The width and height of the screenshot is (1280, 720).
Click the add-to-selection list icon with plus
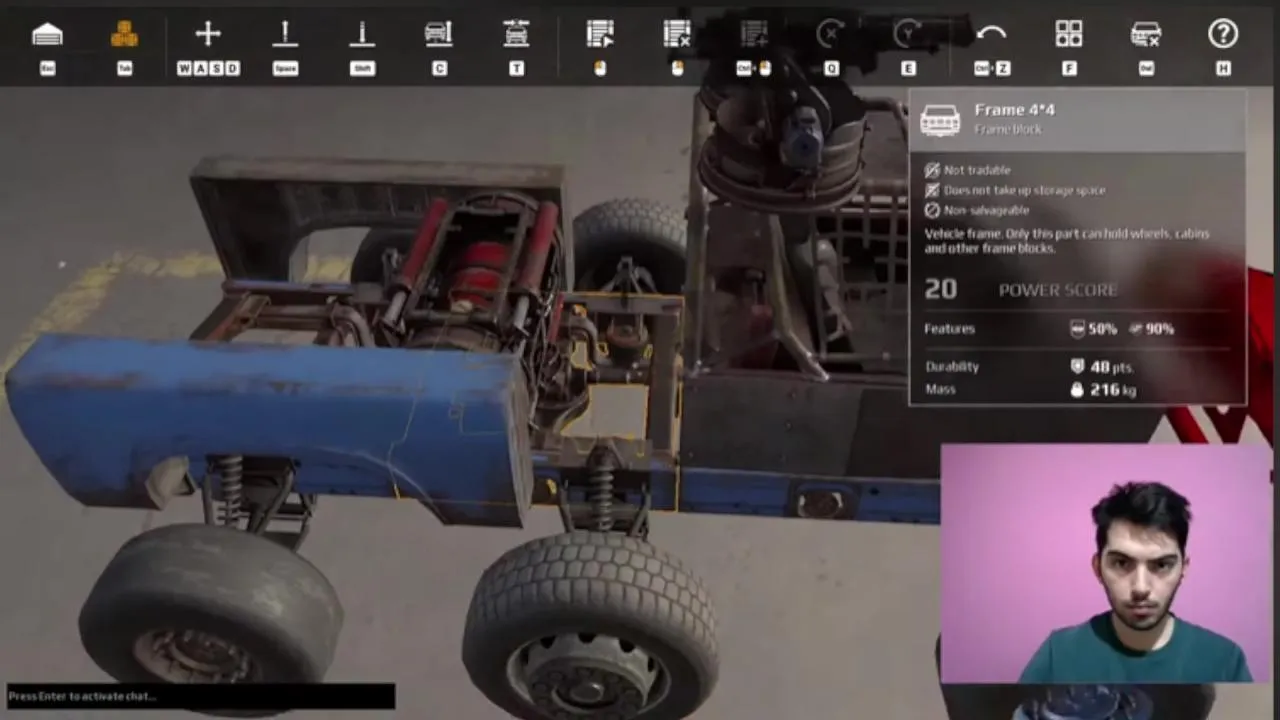tap(754, 35)
